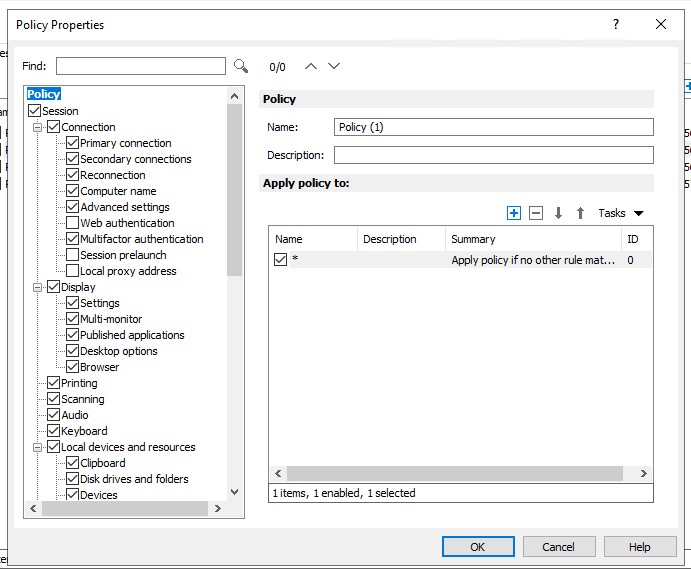This screenshot has width=691, height=569.
Task: Move rule down with down arrow
Action: click(x=558, y=213)
